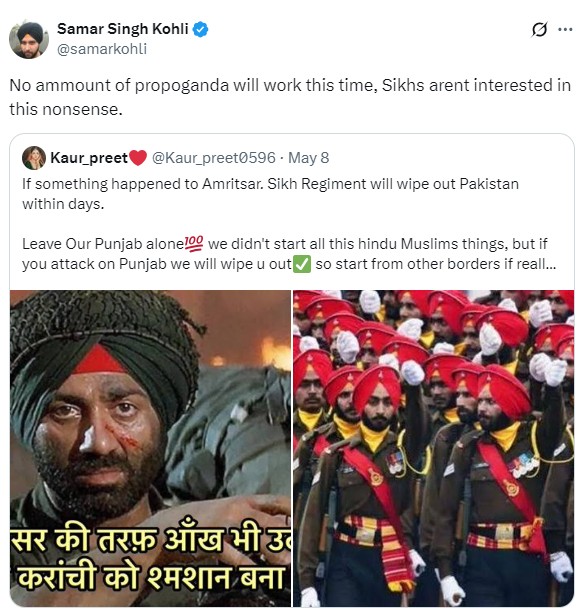Visit the @samarkohli handle

point(102,49)
